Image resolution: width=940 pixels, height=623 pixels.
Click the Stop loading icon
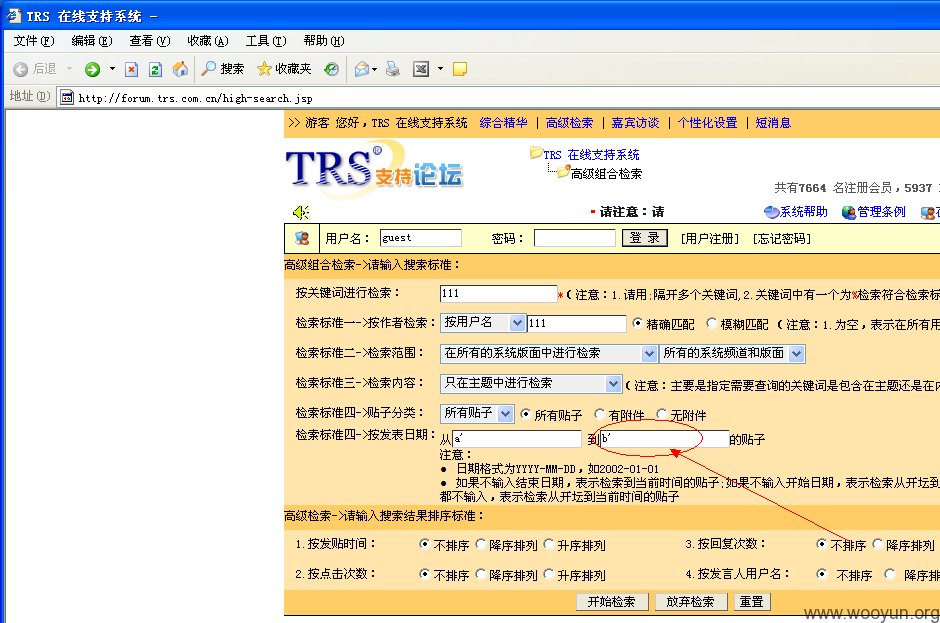click(131, 70)
